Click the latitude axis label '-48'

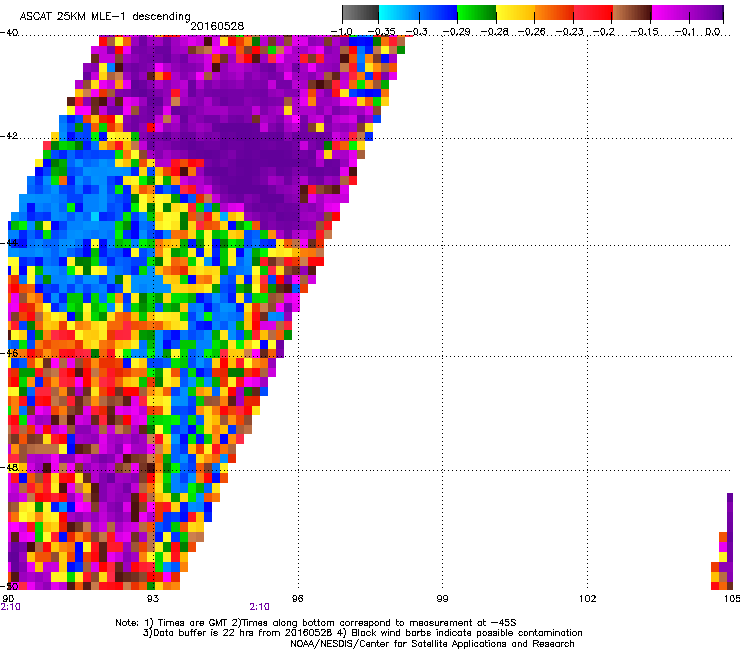[x=9, y=467]
